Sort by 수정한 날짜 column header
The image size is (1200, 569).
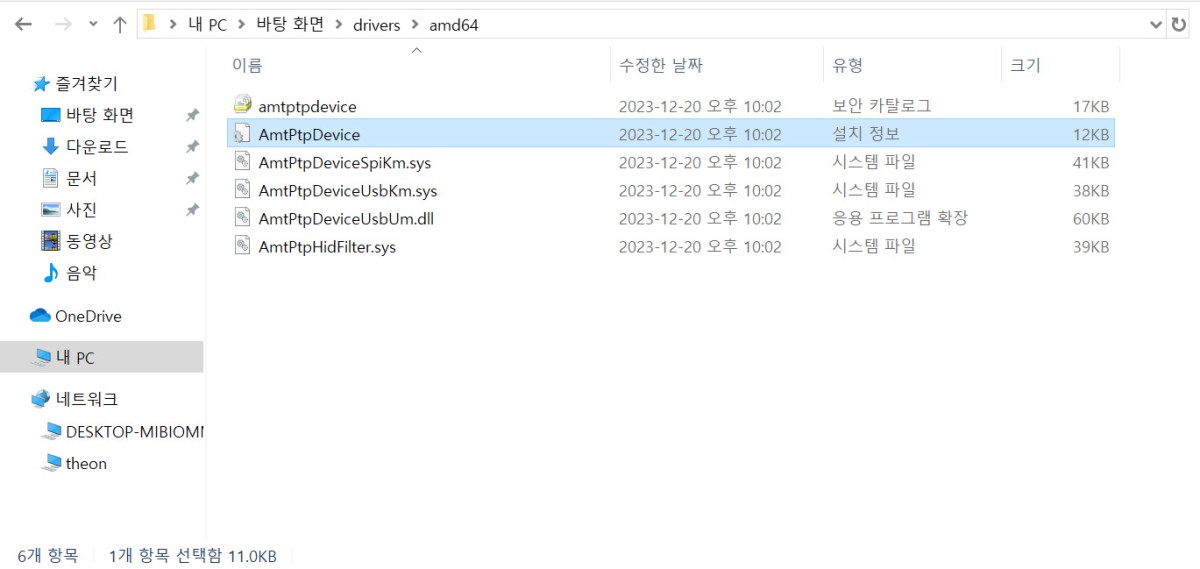[660, 65]
